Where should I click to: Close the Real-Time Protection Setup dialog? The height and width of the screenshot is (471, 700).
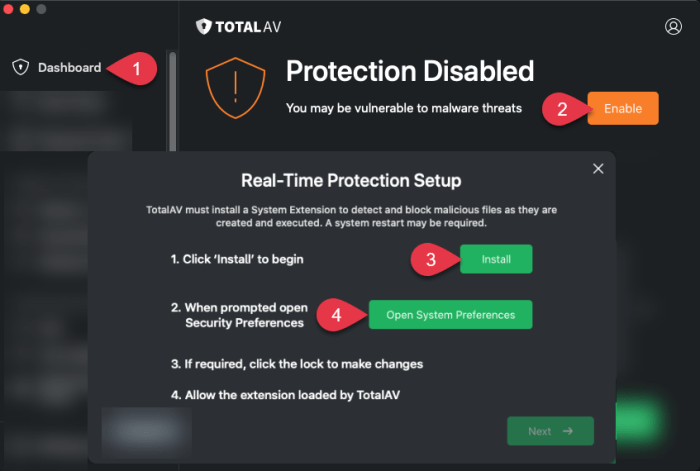point(598,169)
